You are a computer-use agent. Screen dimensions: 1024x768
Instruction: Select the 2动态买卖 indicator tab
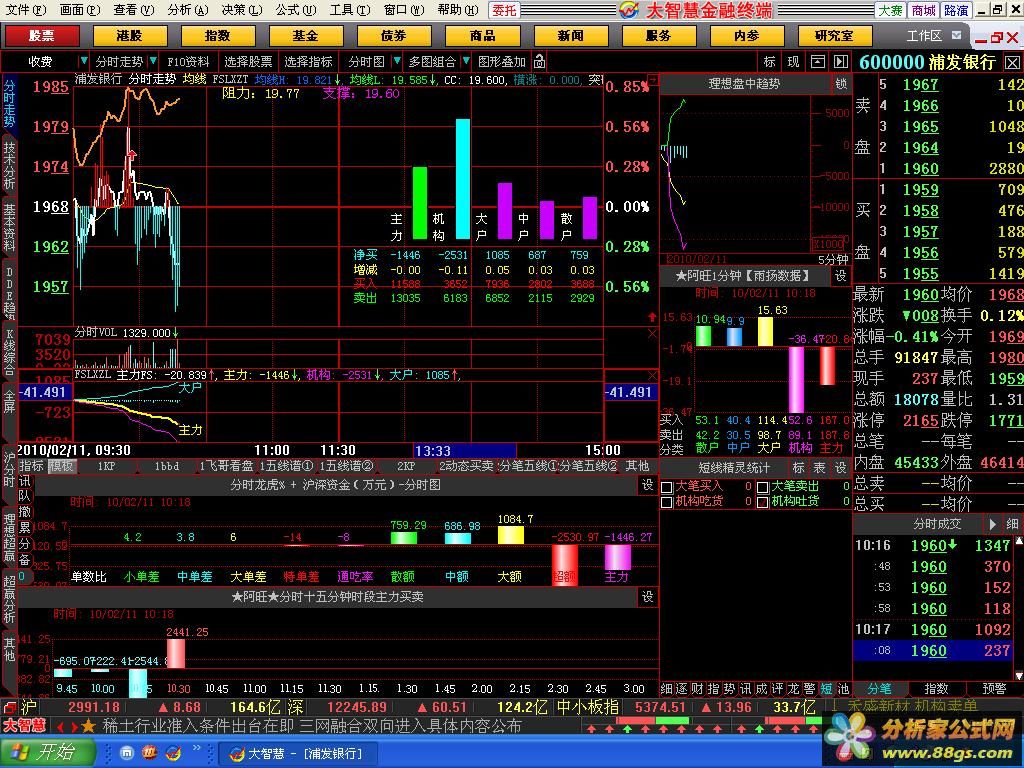466,466
